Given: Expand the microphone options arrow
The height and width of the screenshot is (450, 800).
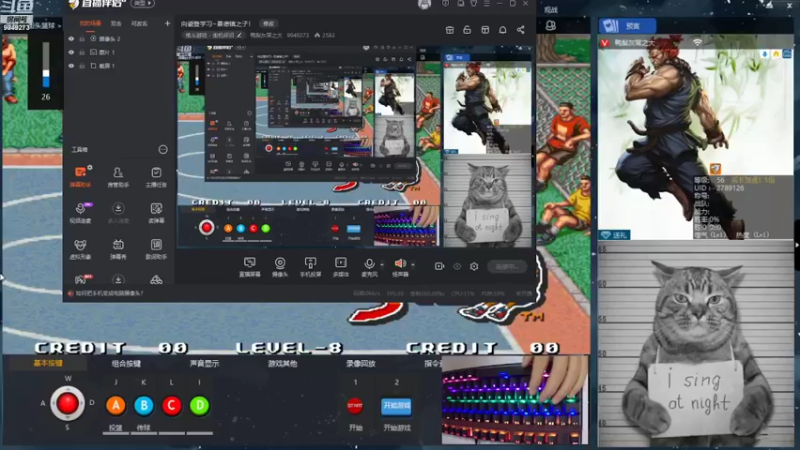Looking at the screenshot, I should 382,265.
